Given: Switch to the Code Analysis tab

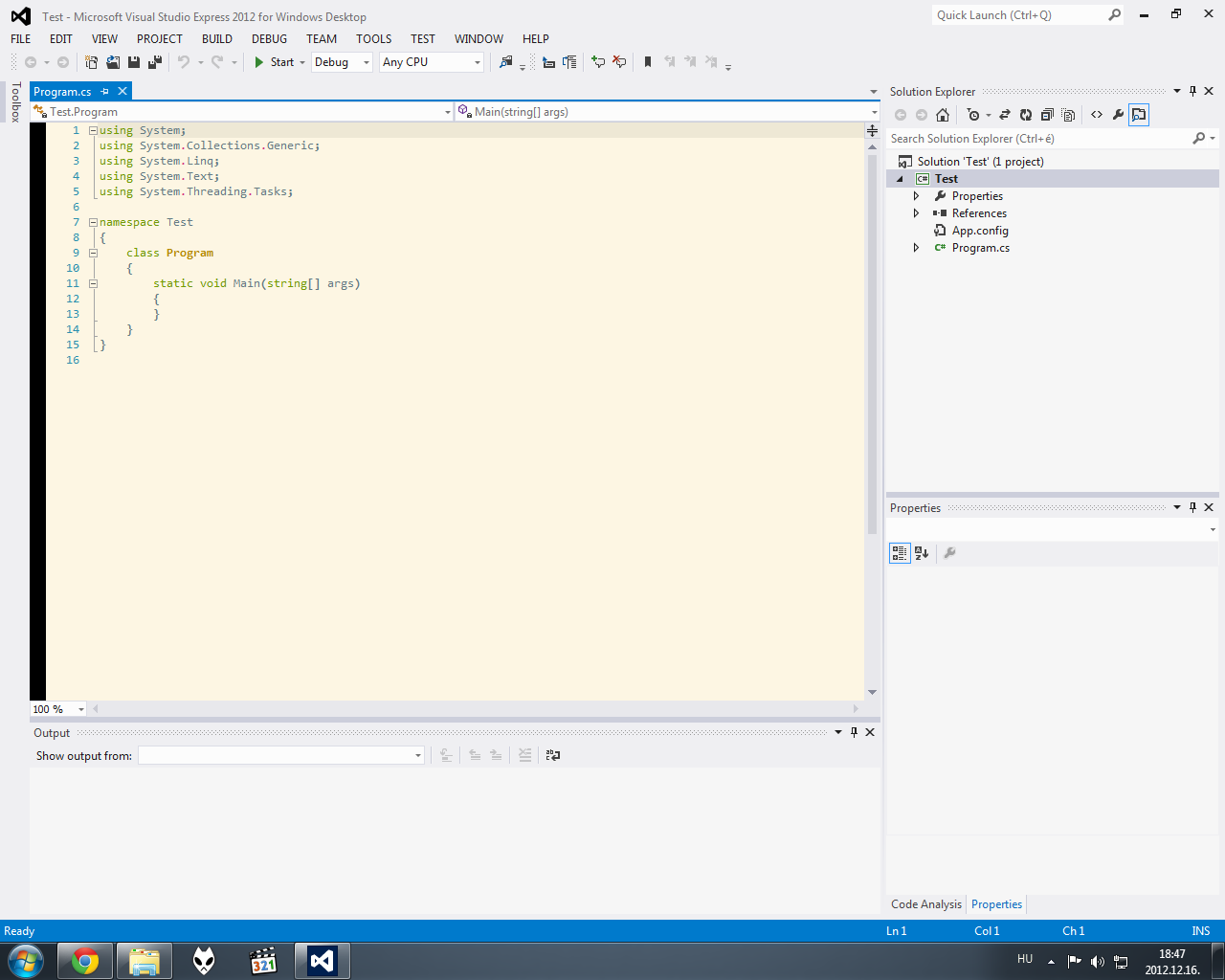Looking at the screenshot, I should point(926,904).
